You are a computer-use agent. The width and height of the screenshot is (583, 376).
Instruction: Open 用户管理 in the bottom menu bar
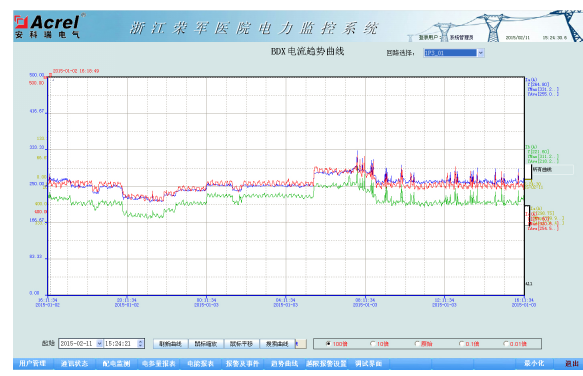point(32,363)
